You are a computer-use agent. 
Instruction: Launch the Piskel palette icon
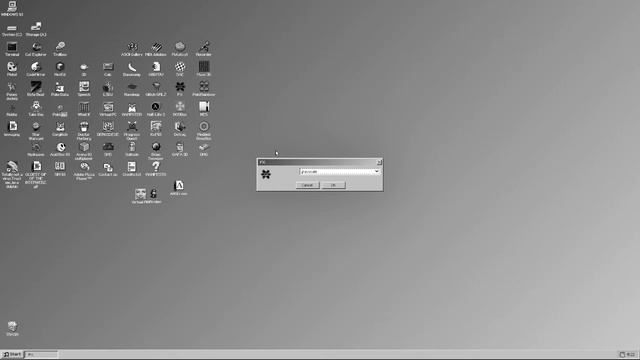(12, 69)
